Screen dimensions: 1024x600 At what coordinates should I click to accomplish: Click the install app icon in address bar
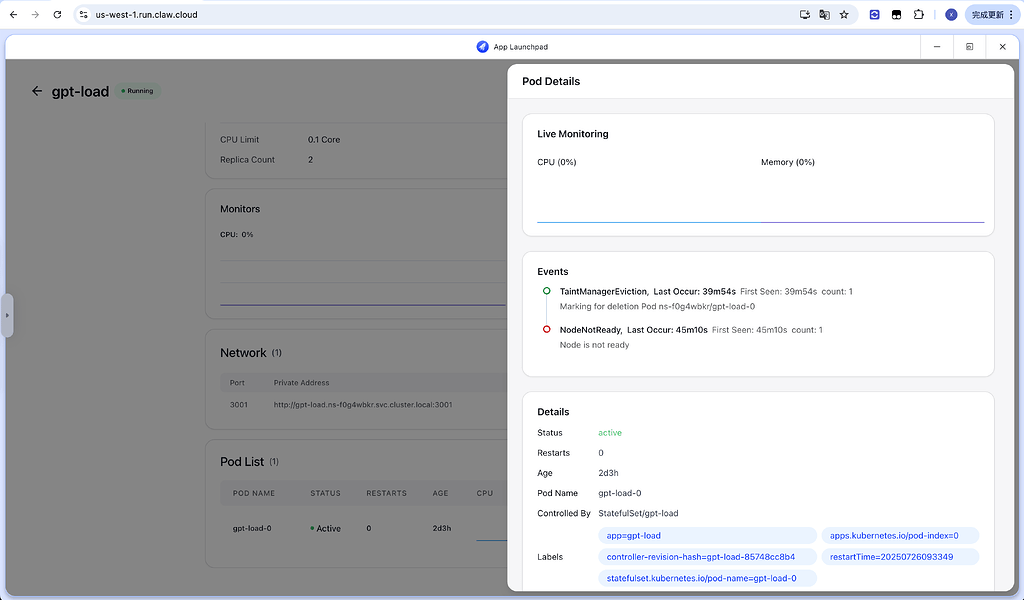(x=805, y=14)
